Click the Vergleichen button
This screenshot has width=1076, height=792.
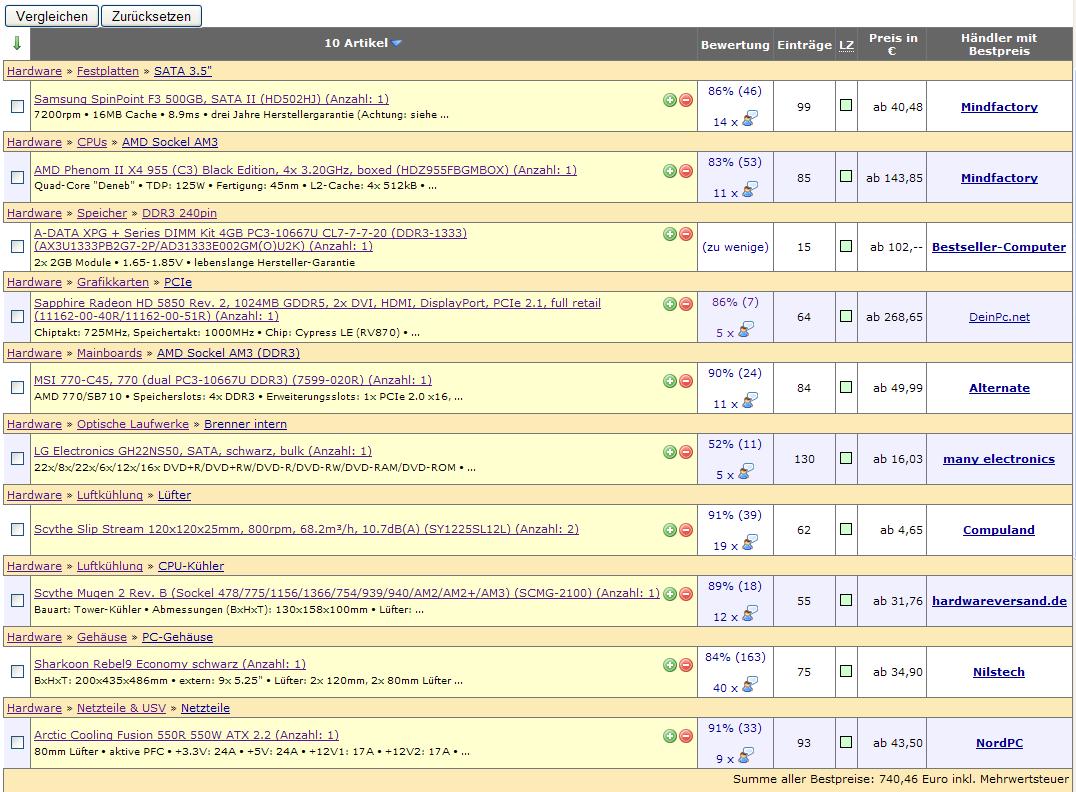(x=52, y=16)
